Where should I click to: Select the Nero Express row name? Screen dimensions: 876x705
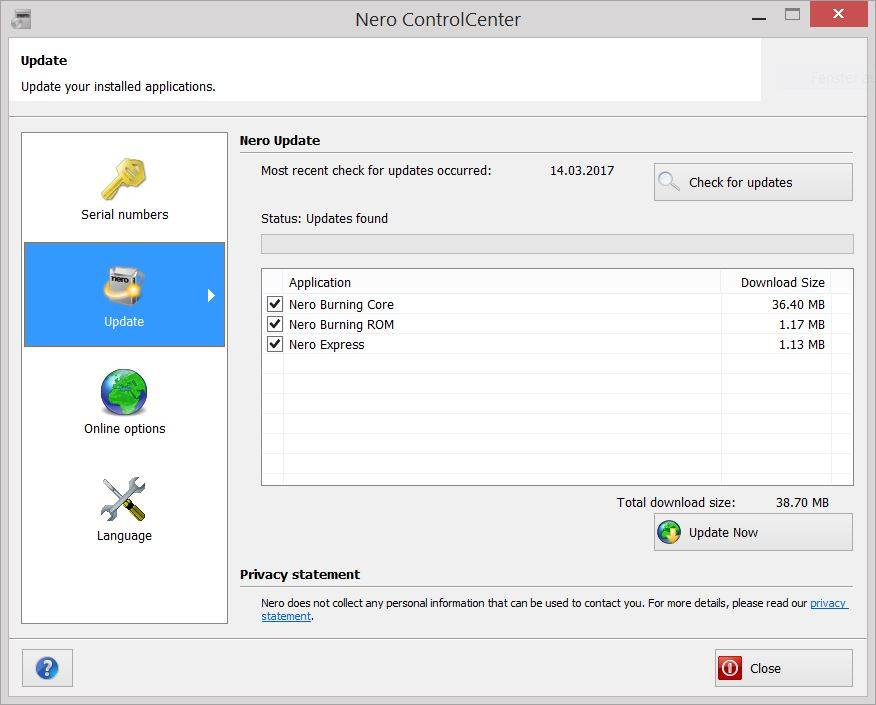[326, 345]
